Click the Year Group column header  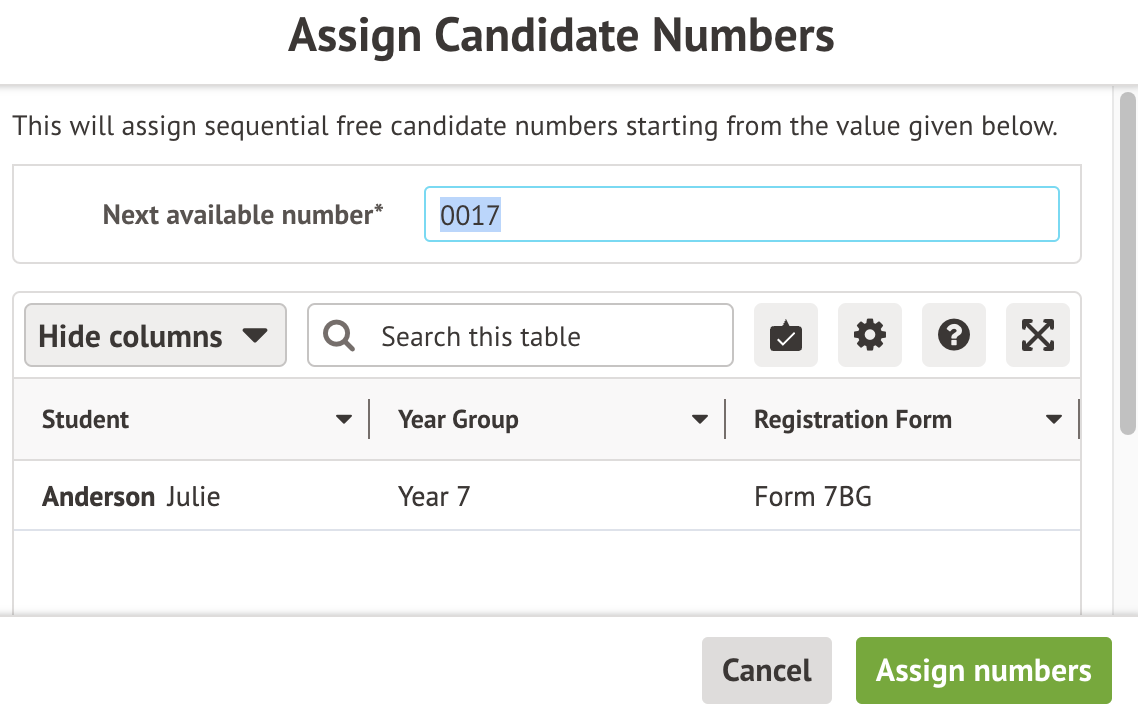pyautogui.click(x=458, y=420)
